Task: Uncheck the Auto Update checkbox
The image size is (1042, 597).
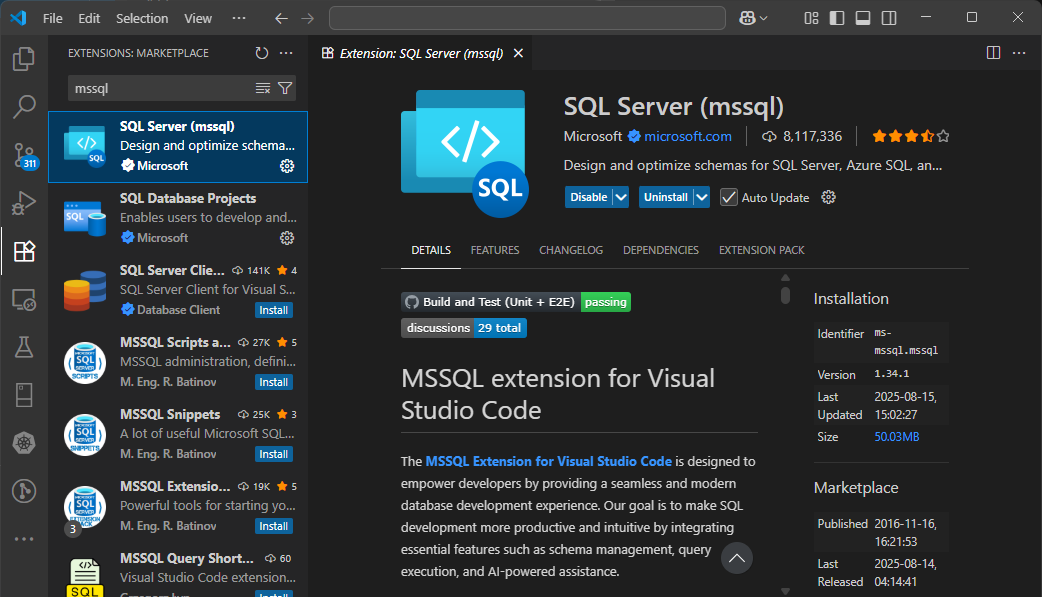Action: 728,197
